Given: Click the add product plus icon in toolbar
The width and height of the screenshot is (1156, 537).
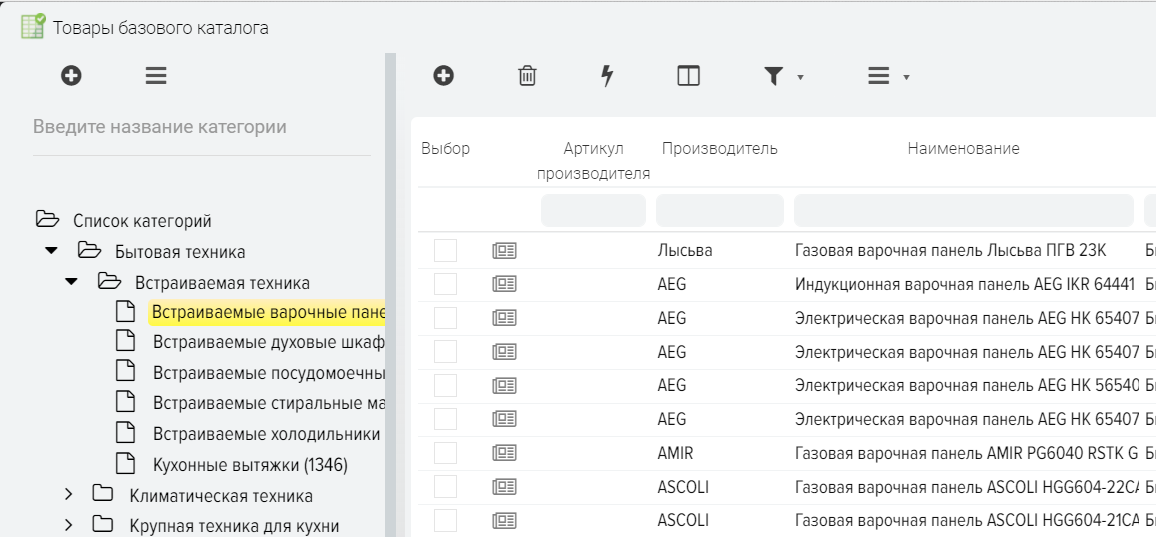Looking at the screenshot, I should 443,75.
